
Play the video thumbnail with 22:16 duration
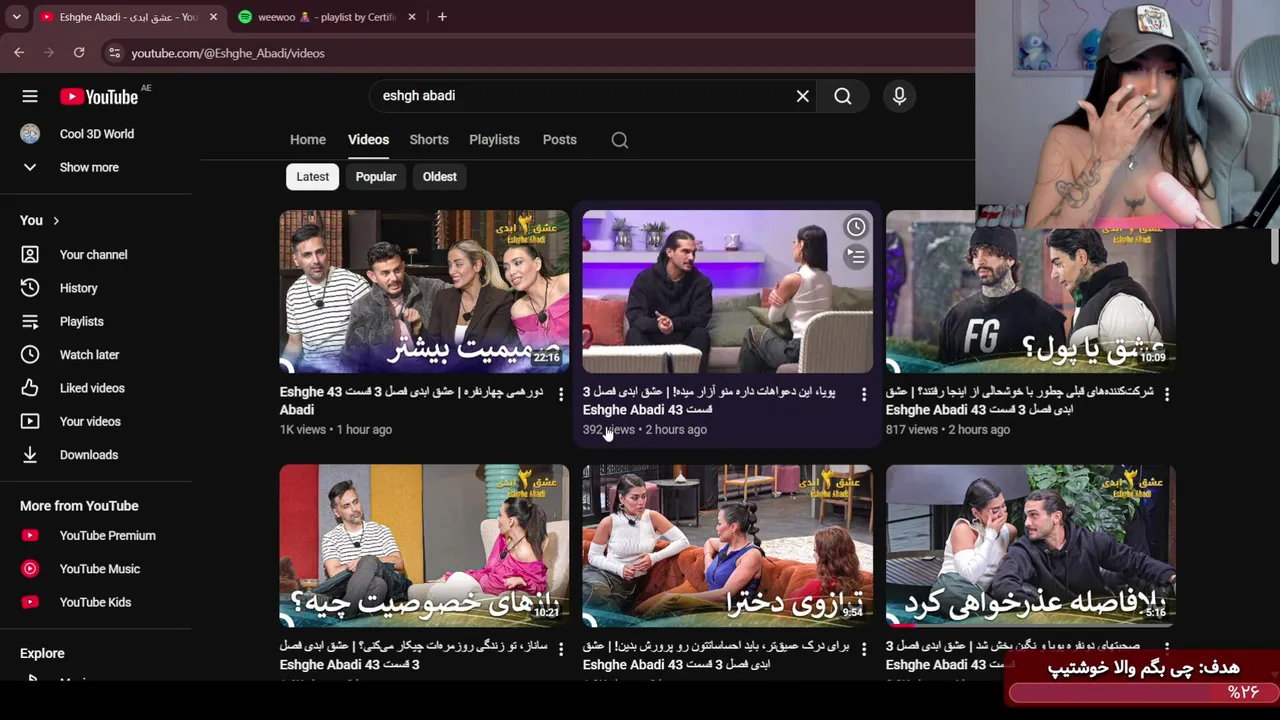click(424, 291)
